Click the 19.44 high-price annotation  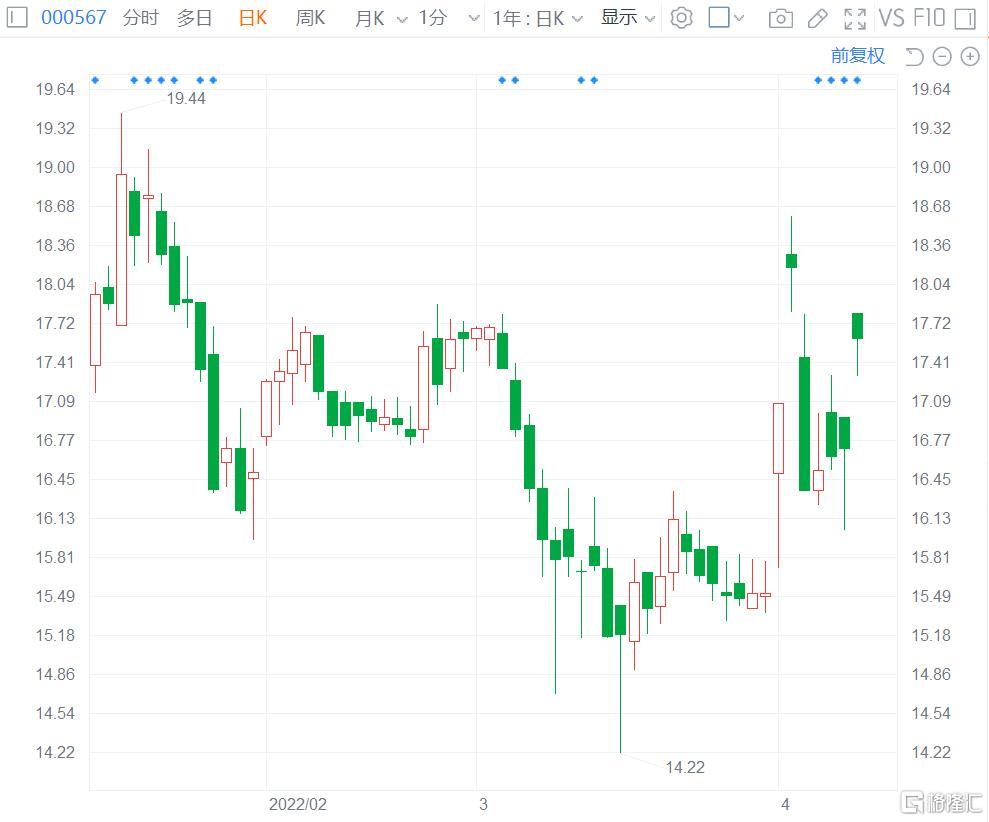point(186,98)
